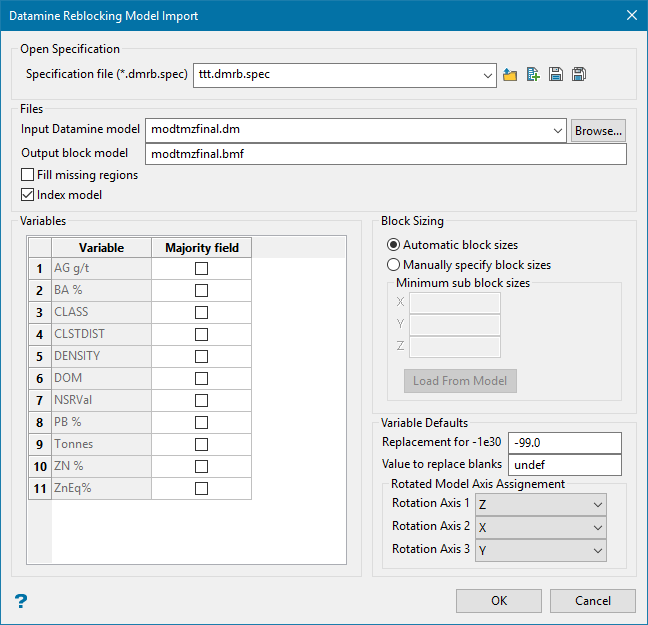Click the Variable column header
The image size is (648, 625).
point(101,248)
